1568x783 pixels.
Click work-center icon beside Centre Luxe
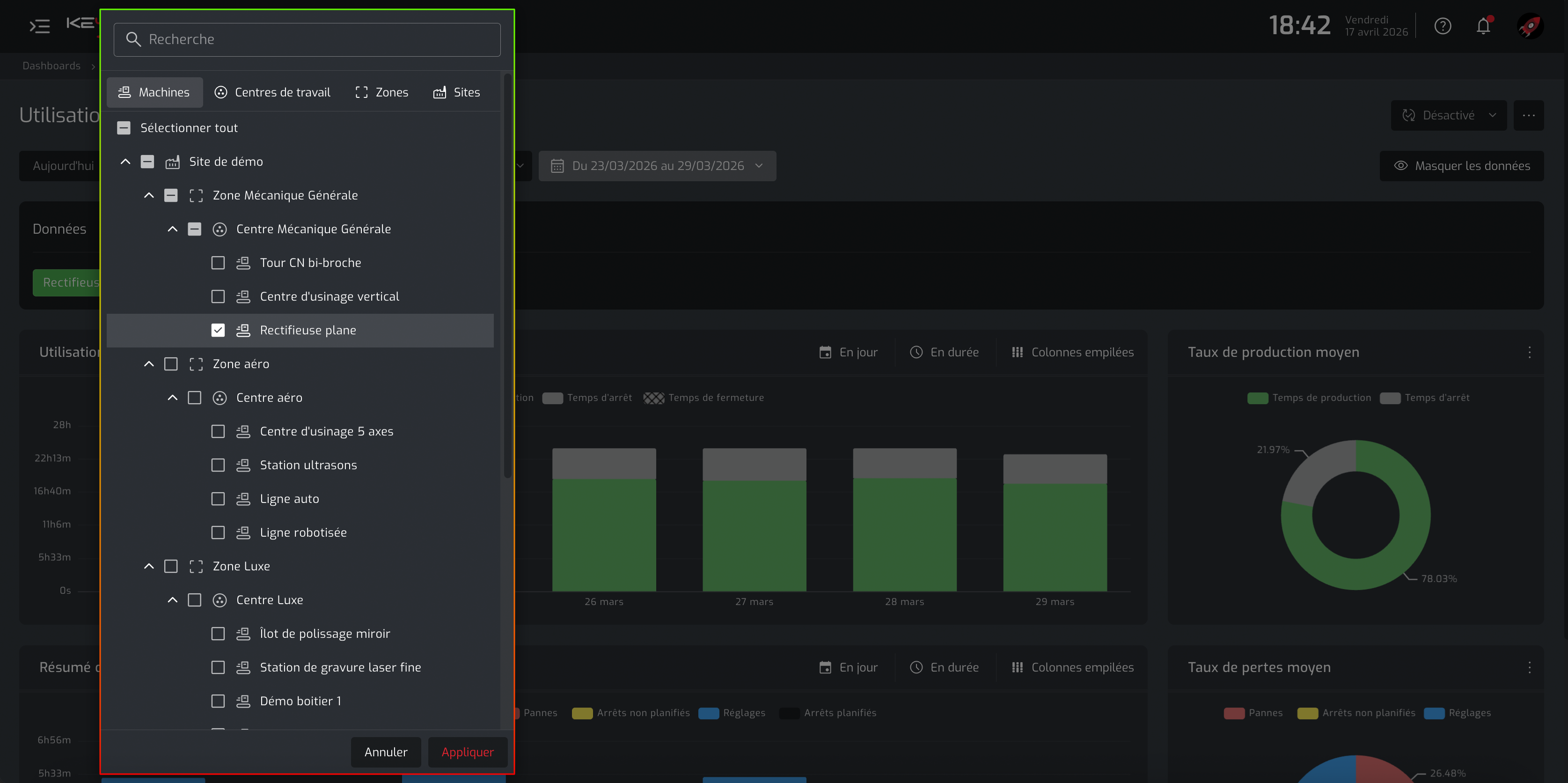(x=220, y=600)
